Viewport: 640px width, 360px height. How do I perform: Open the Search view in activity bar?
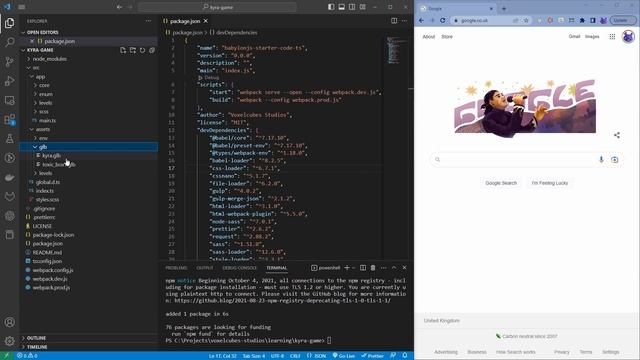click(x=9, y=42)
